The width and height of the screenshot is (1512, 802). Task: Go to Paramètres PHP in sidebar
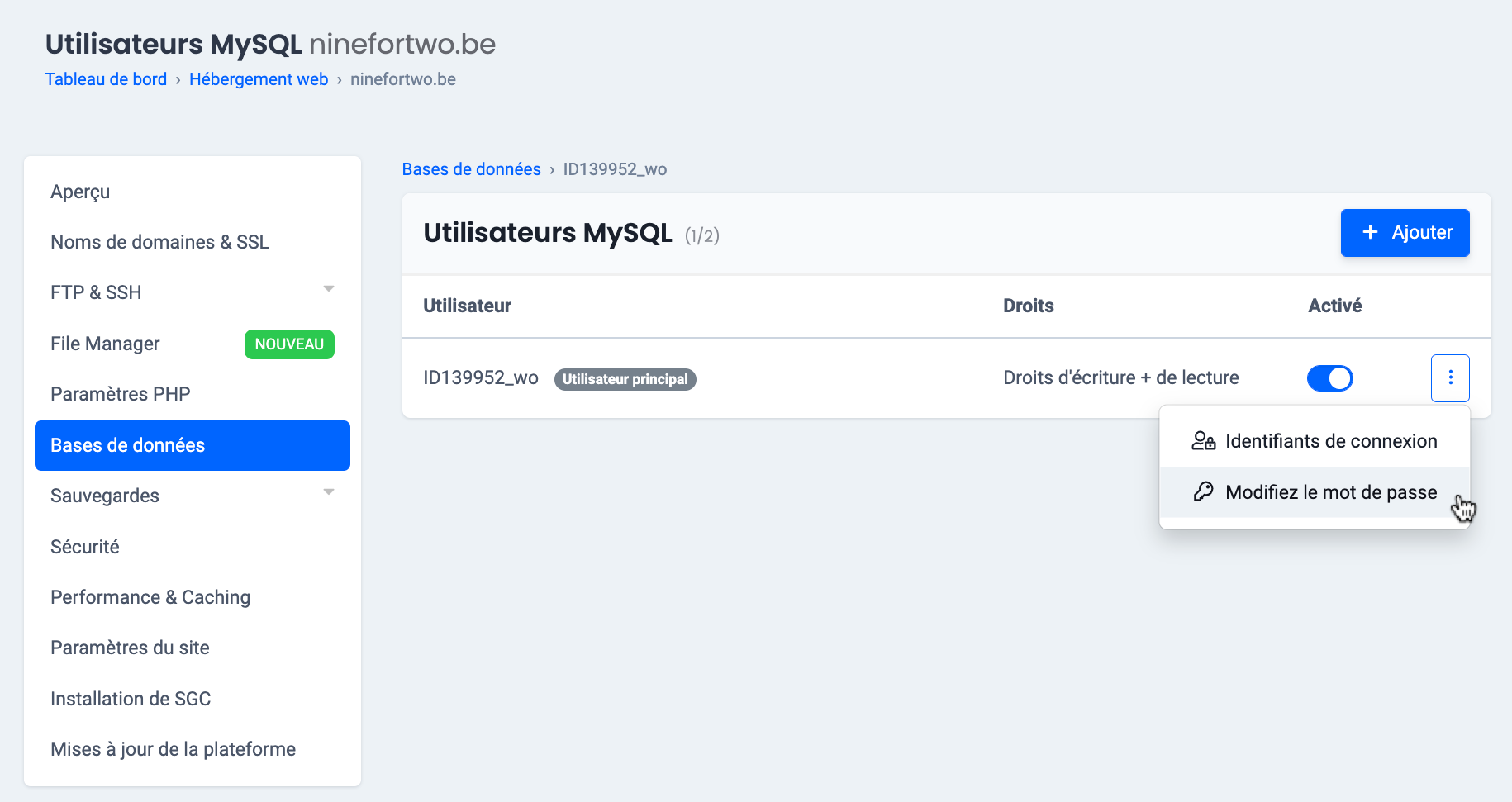121,394
